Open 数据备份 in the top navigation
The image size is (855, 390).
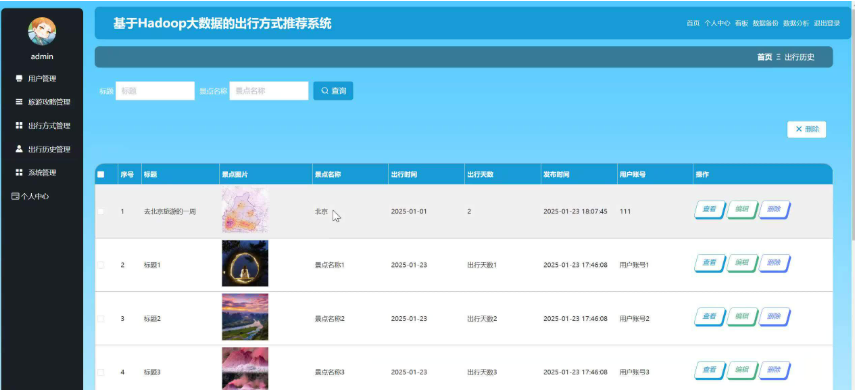pos(766,23)
